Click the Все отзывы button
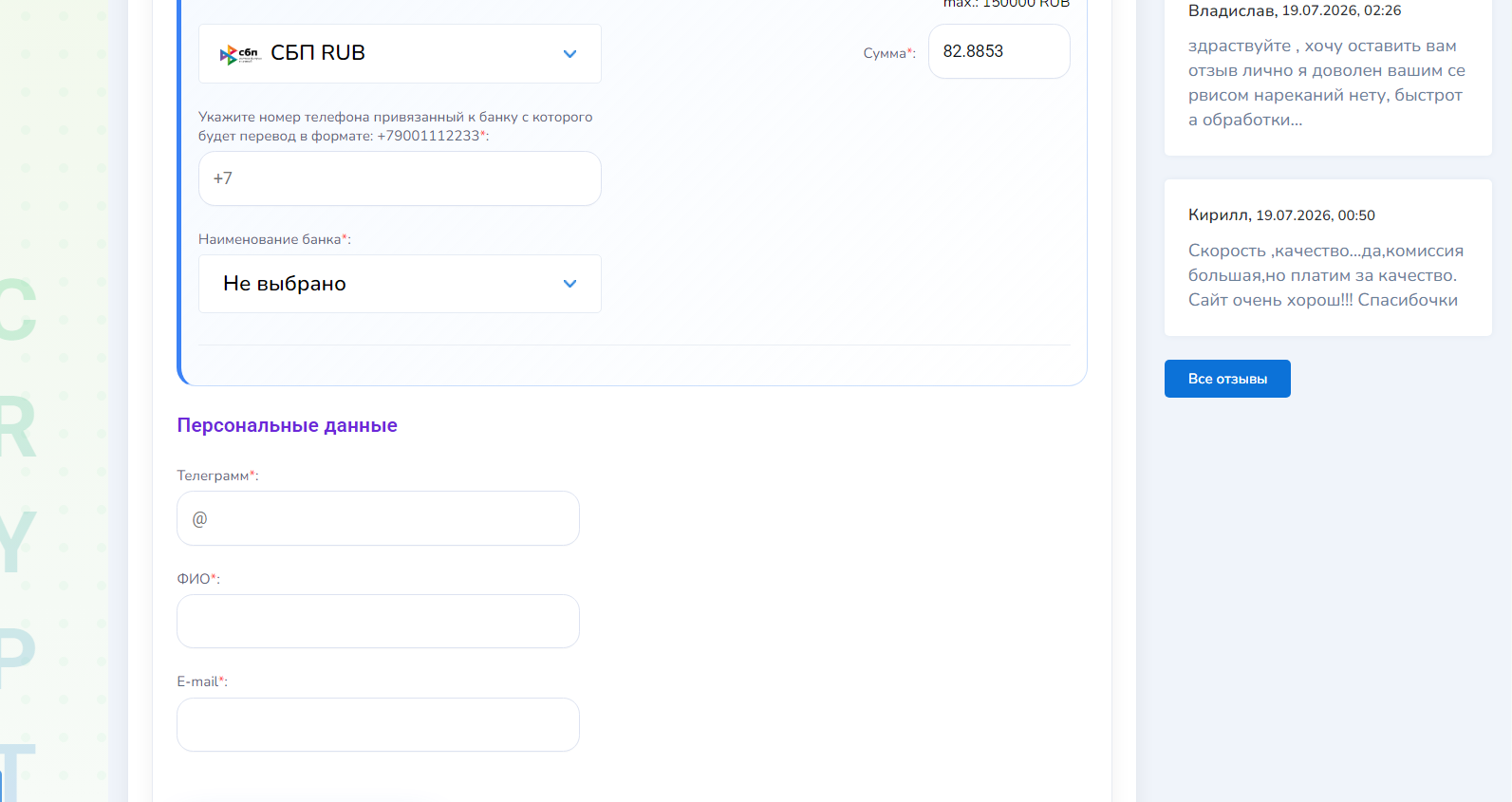The height and width of the screenshot is (802, 1512). (x=1227, y=379)
